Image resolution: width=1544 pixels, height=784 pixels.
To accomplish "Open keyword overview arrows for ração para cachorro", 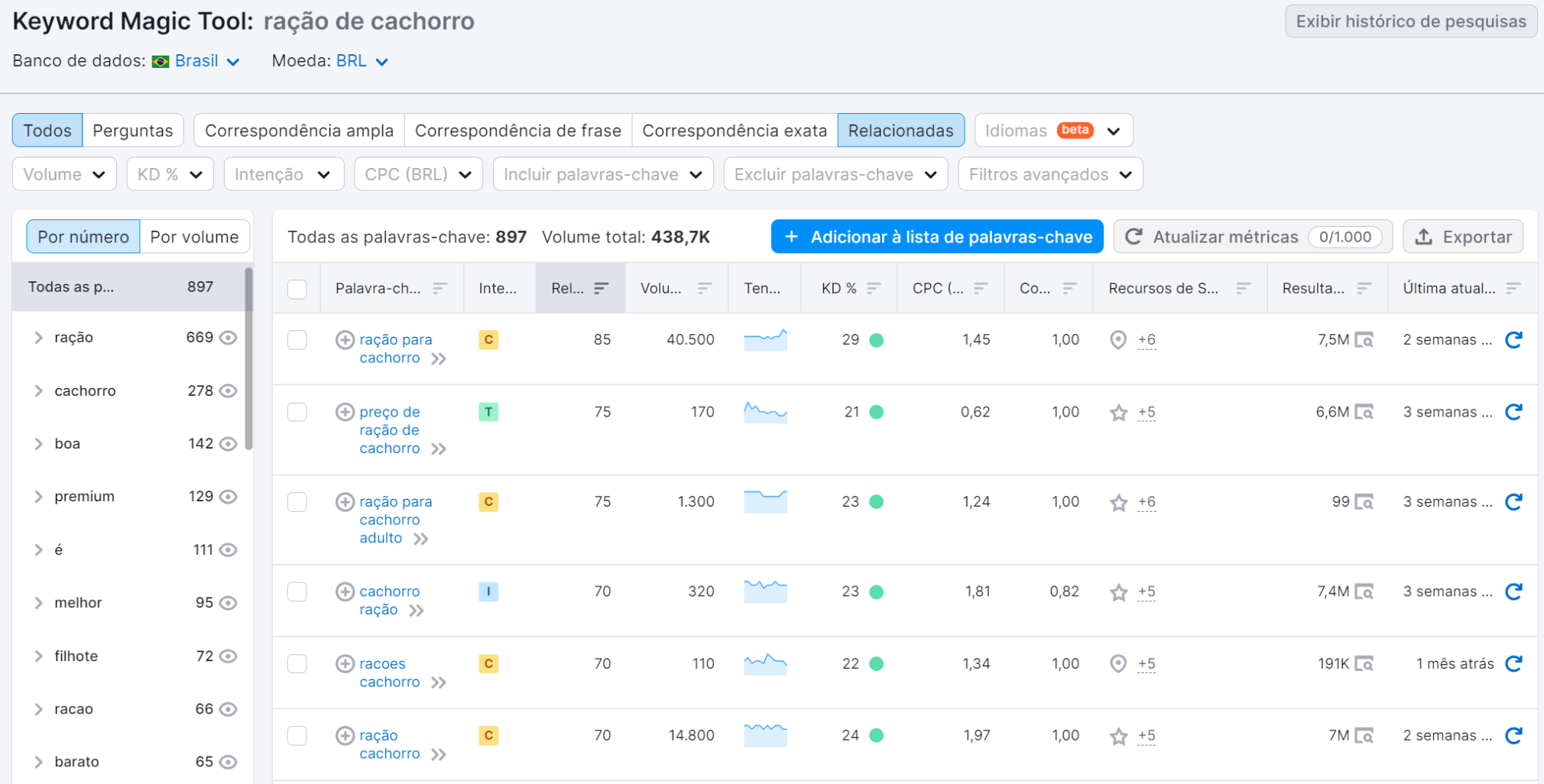I will click(439, 358).
